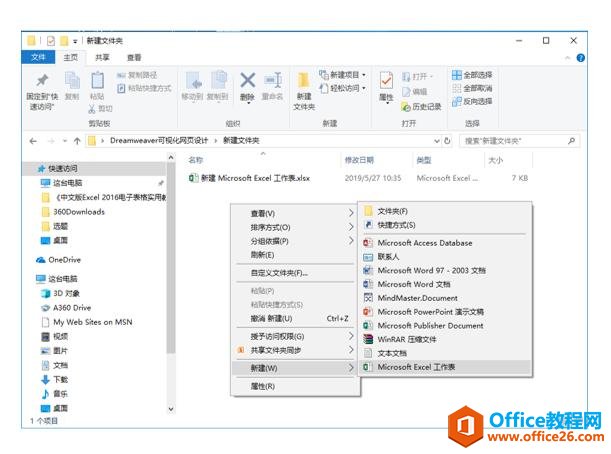The width and height of the screenshot is (611, 454).
Task: Open Properties icon in ribbon
Action: click(x=386, y=81)
